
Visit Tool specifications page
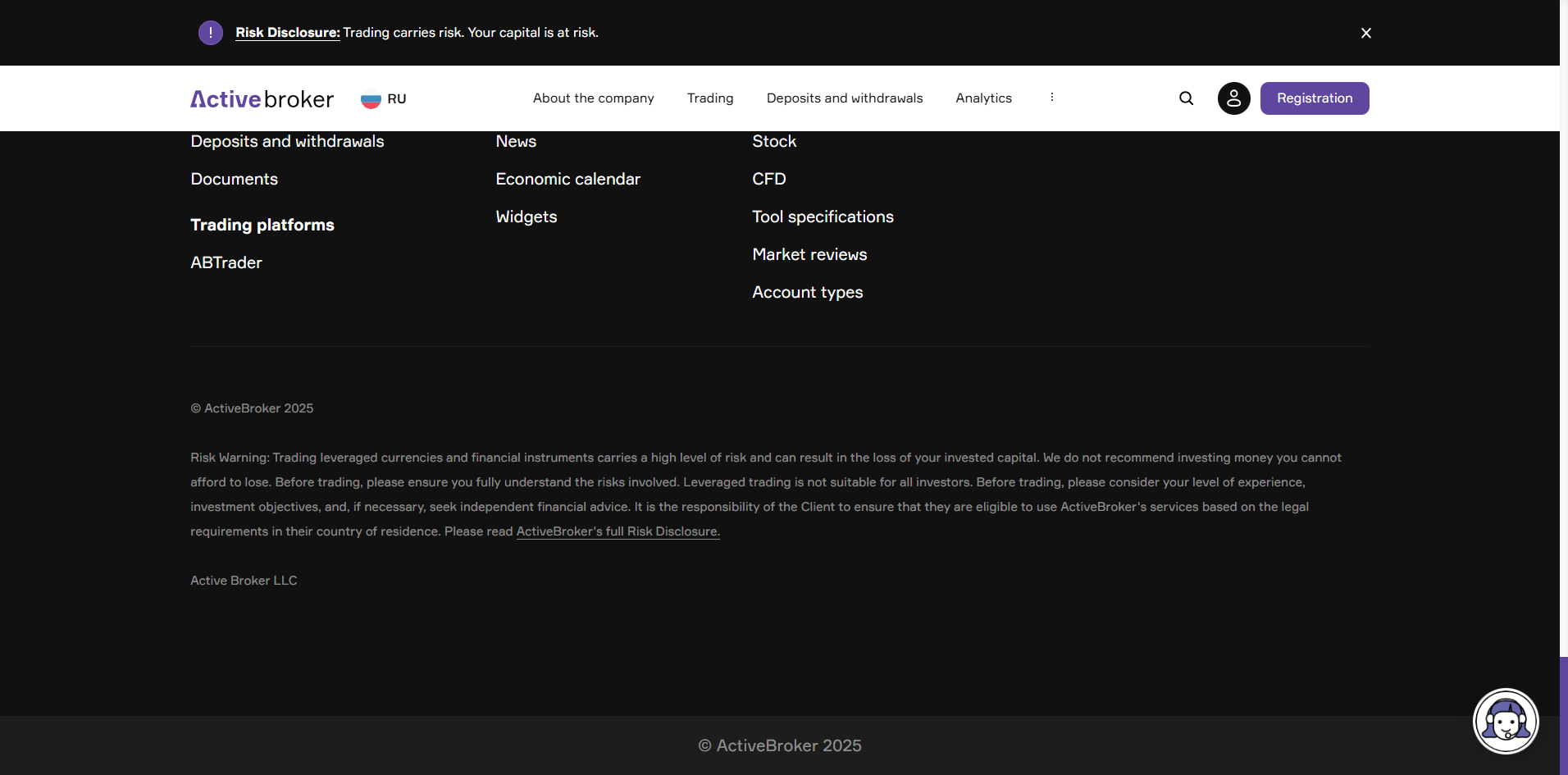tap(823, 217)
